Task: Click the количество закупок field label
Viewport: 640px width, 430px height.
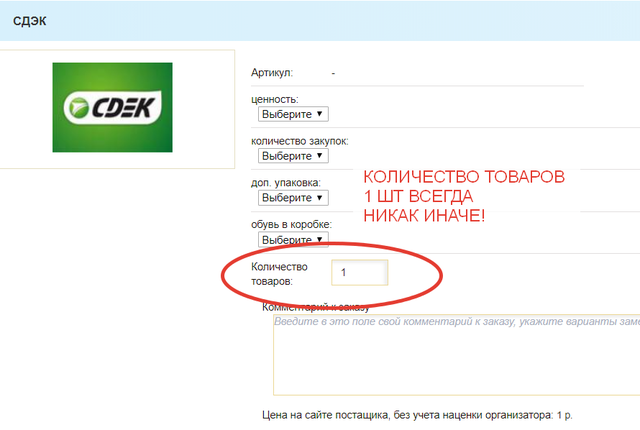Action: (299, 142)
